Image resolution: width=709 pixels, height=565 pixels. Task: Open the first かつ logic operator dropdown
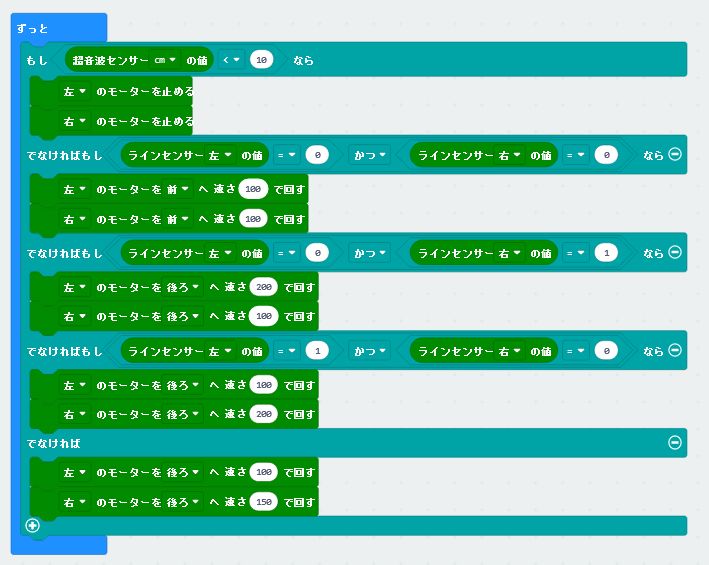pyautogui.click(x=369, y=155)
